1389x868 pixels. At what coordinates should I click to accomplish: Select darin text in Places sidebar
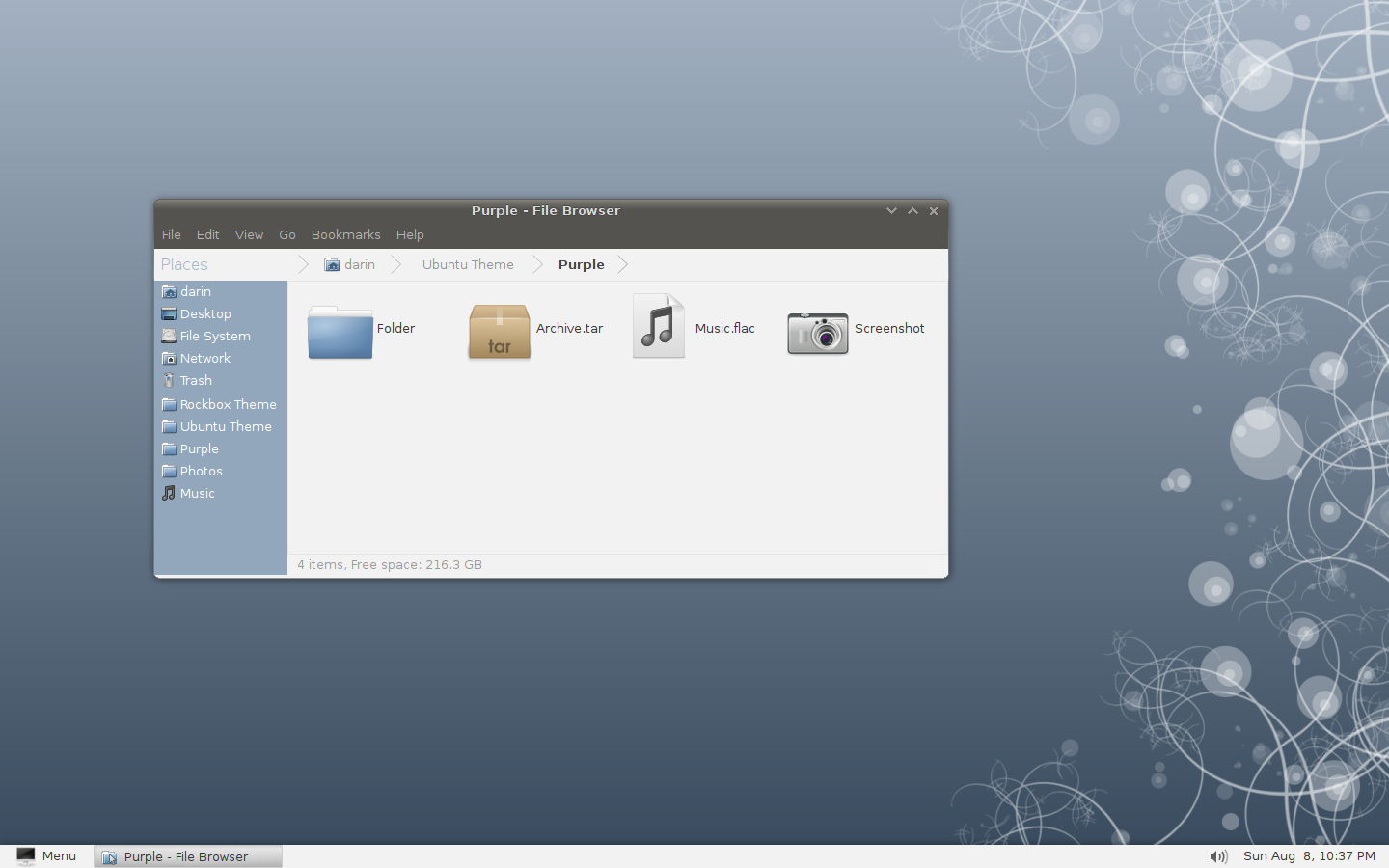click(196, 291)
